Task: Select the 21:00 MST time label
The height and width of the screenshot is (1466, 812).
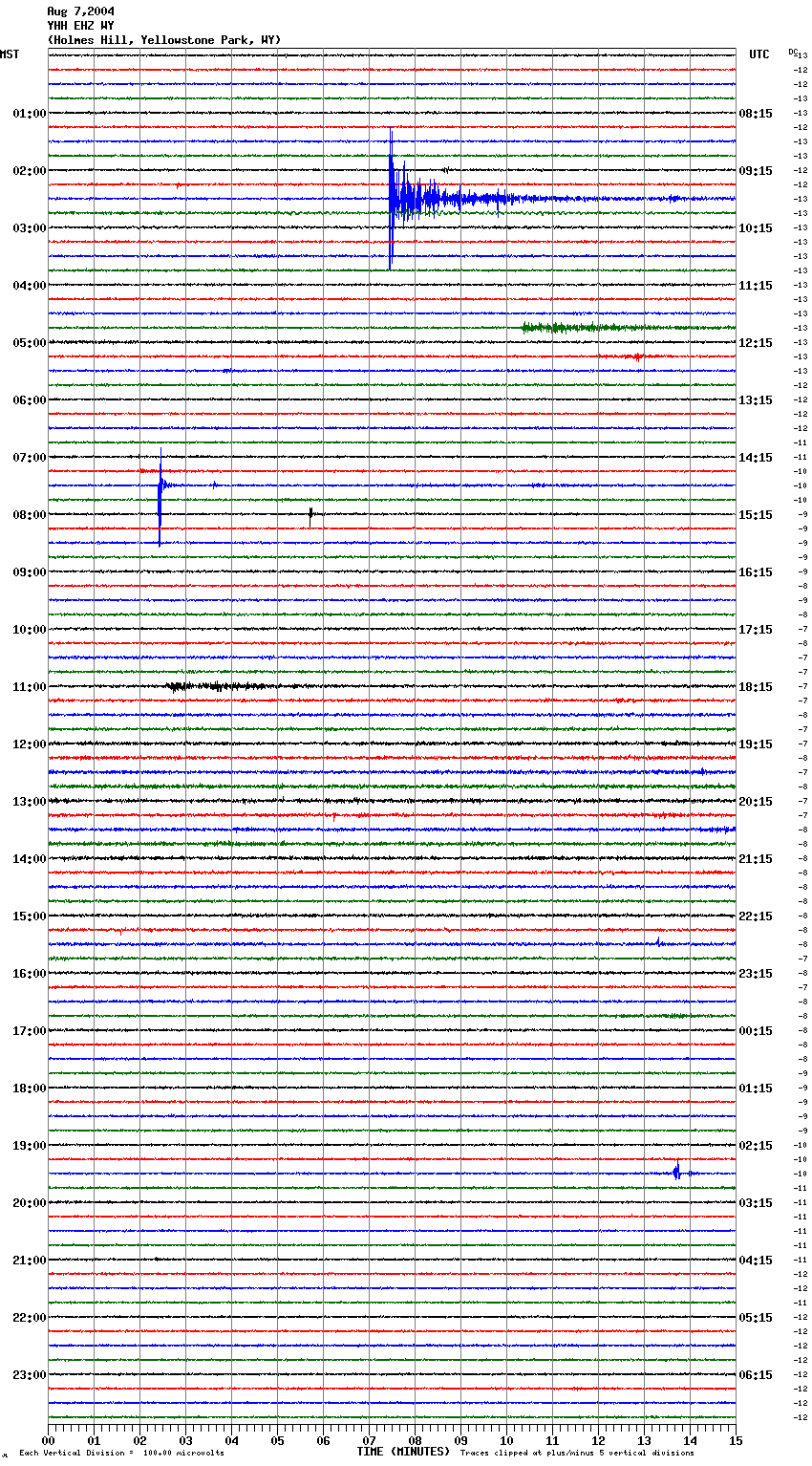Action: pos(30,1261)
